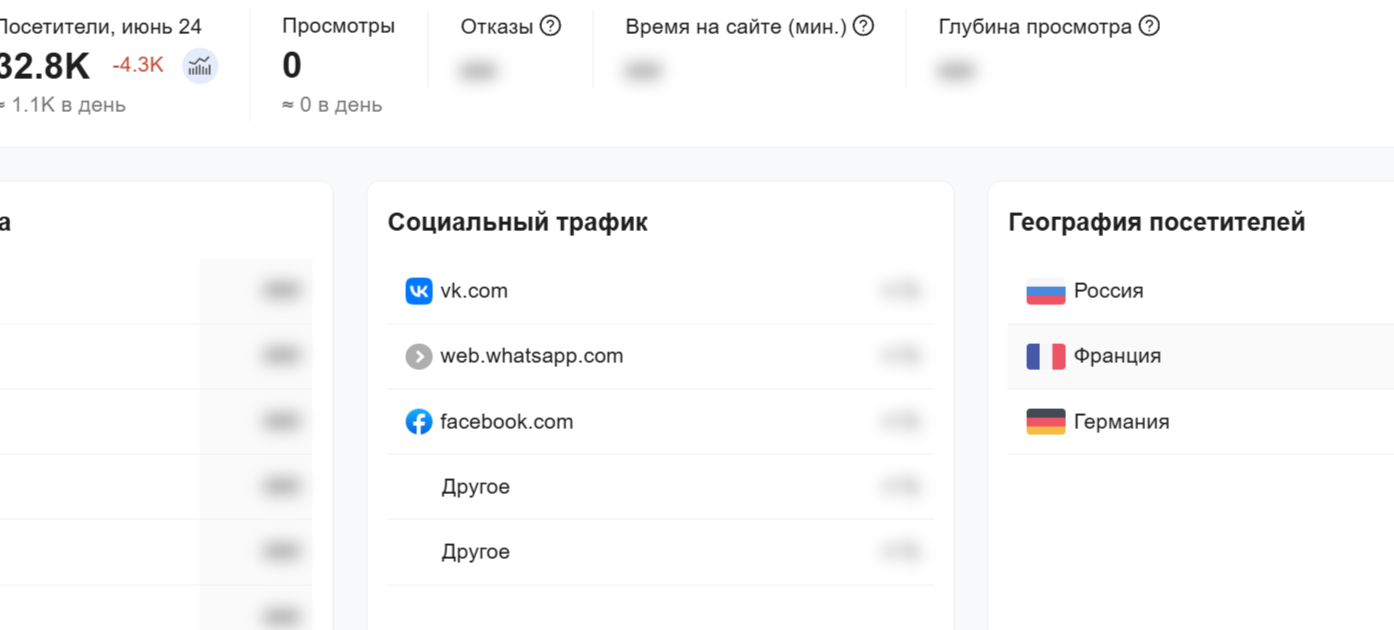1394x630 pixels.
Task: Open the facebook.com traffic source entry
Action: pos(660,421)
